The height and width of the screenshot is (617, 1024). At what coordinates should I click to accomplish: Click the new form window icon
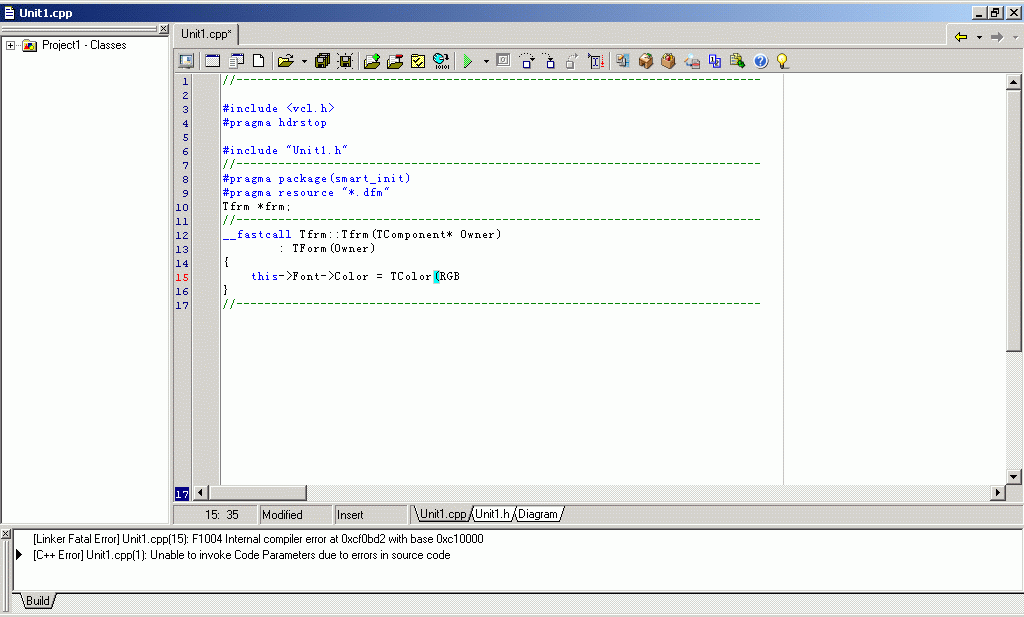212,61
